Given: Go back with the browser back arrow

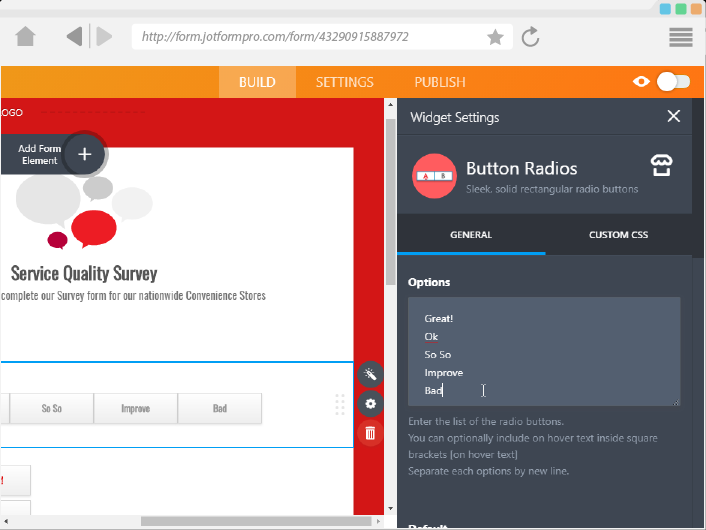Looking at the screenshot, I should click(75, 37).
